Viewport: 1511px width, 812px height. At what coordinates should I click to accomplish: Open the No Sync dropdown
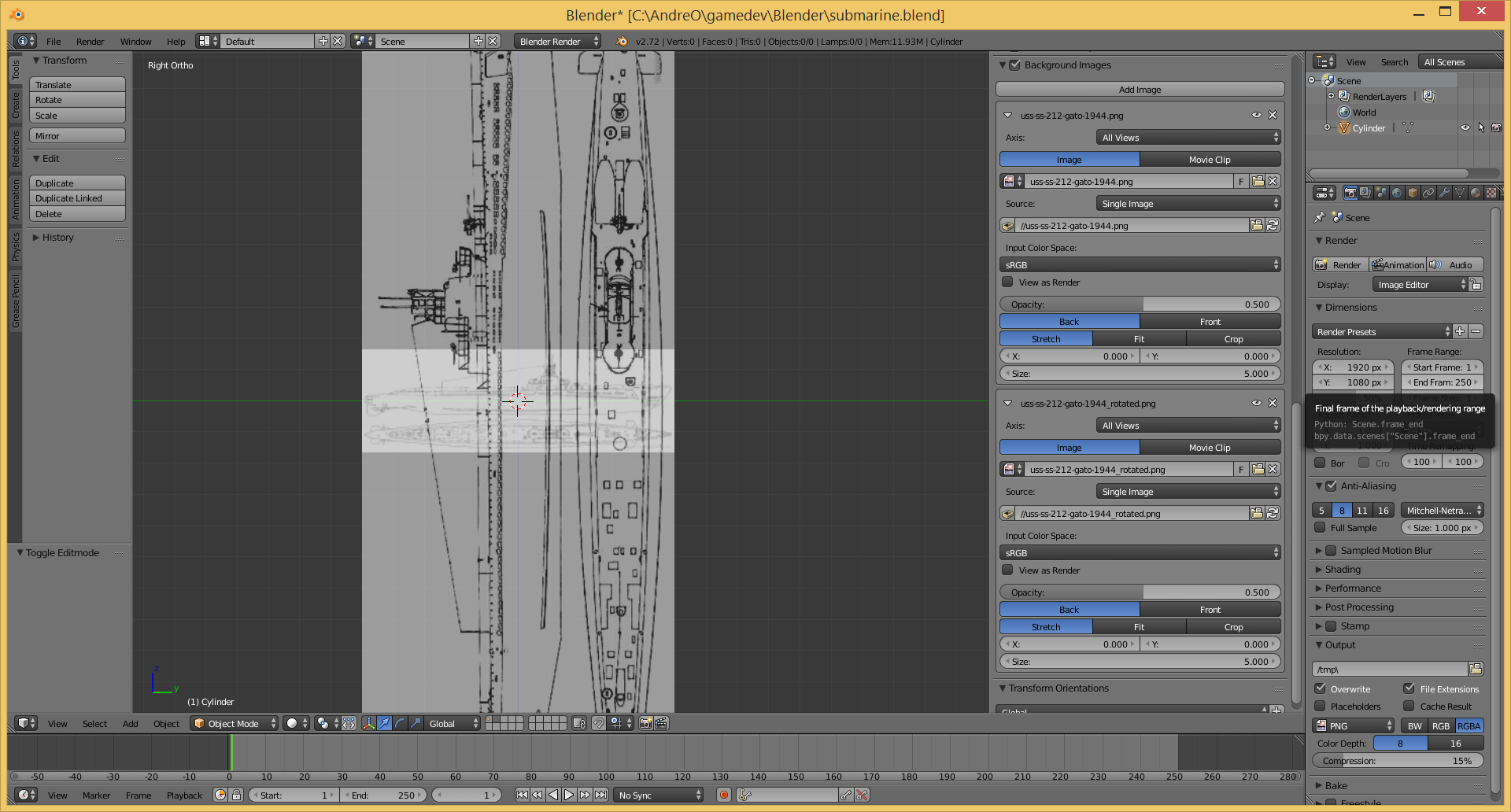point(659,795)
